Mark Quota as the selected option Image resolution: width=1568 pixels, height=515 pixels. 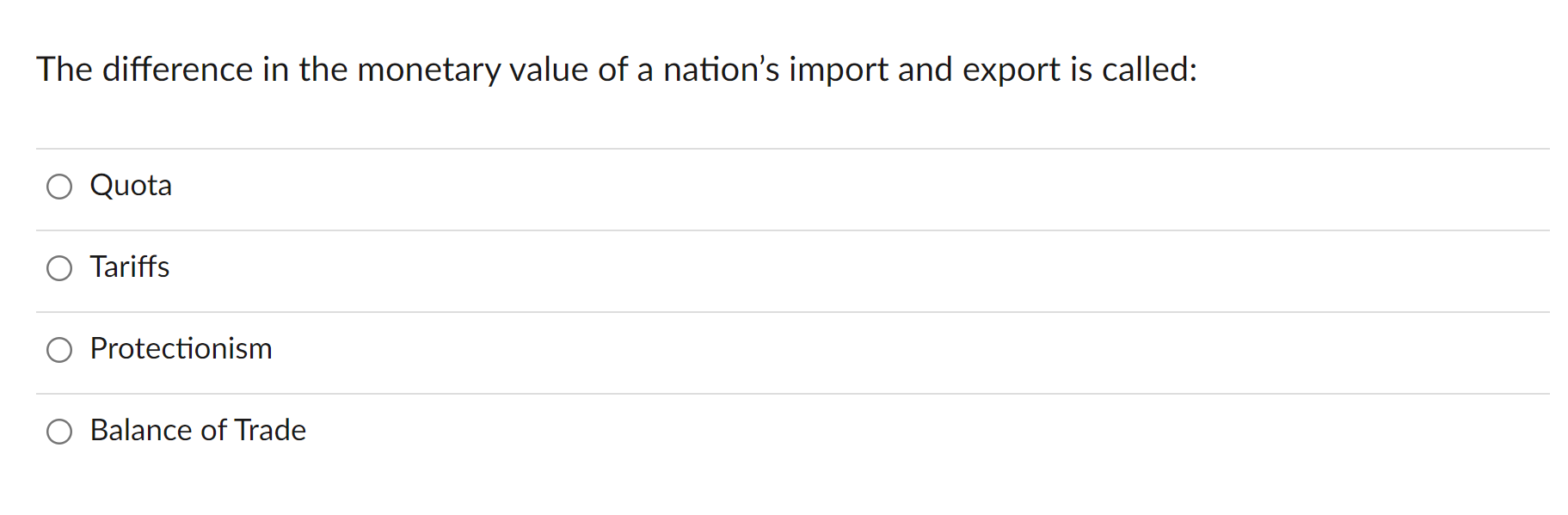click(x=59, y=186)
